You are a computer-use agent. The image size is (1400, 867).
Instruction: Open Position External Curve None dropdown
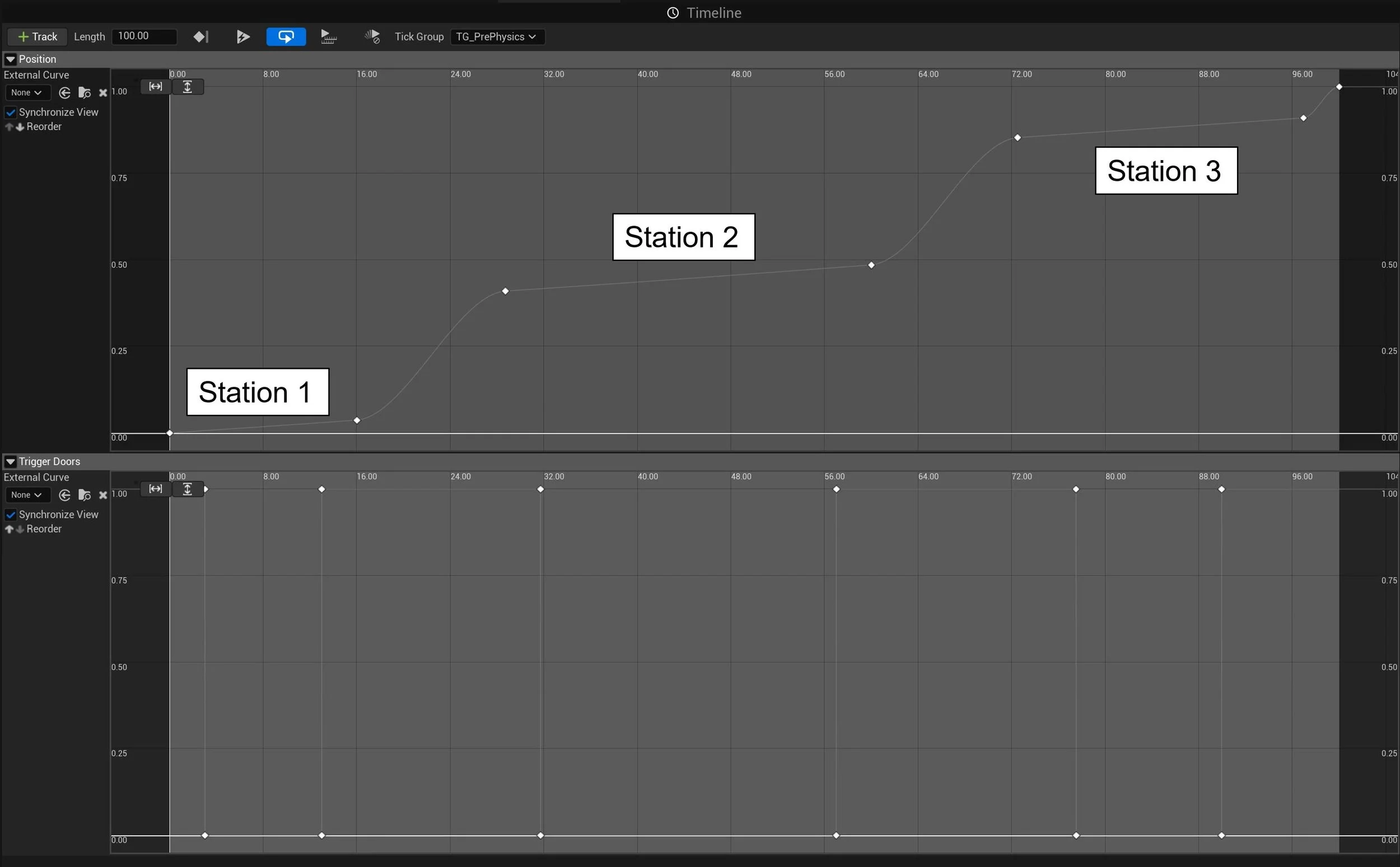26,93
